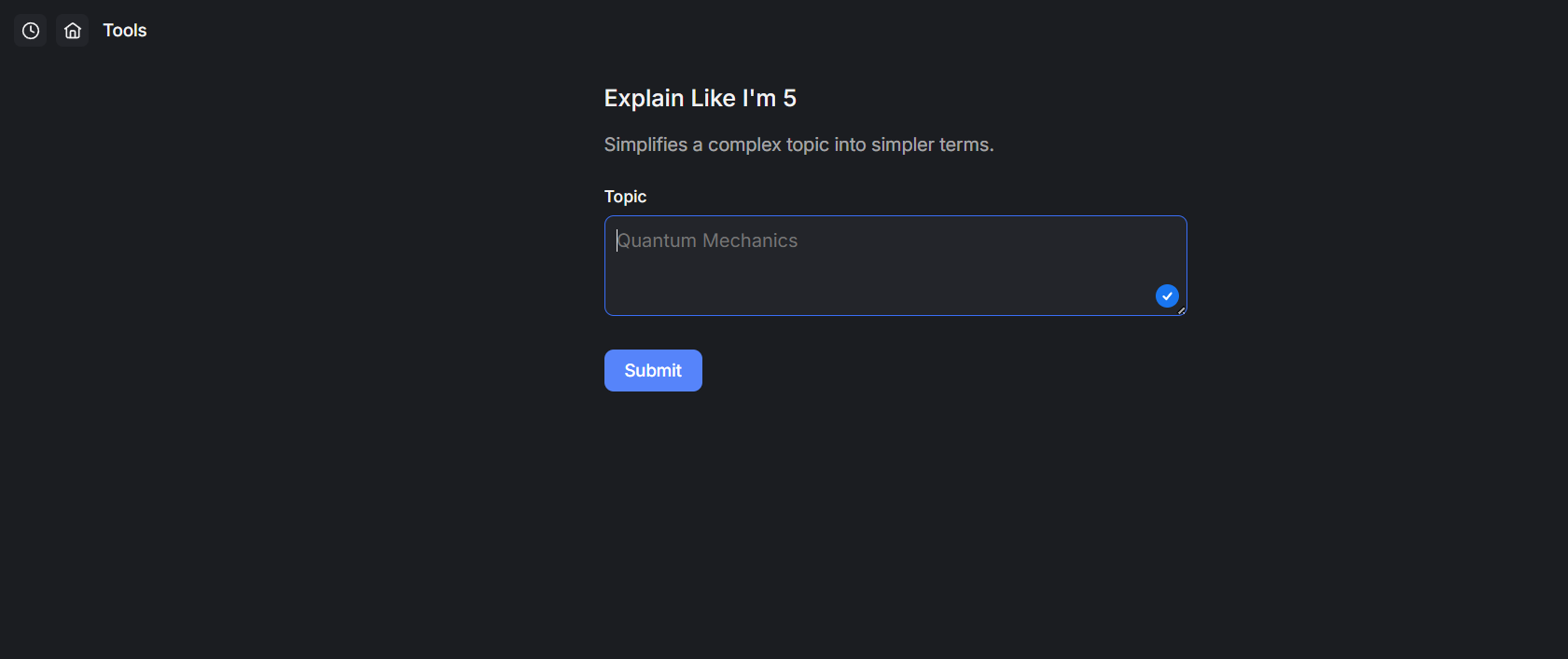1568x659 pixels.
Task: Open recent history from the toolbar
Action: pyautogui.click(x=30, y=30)
